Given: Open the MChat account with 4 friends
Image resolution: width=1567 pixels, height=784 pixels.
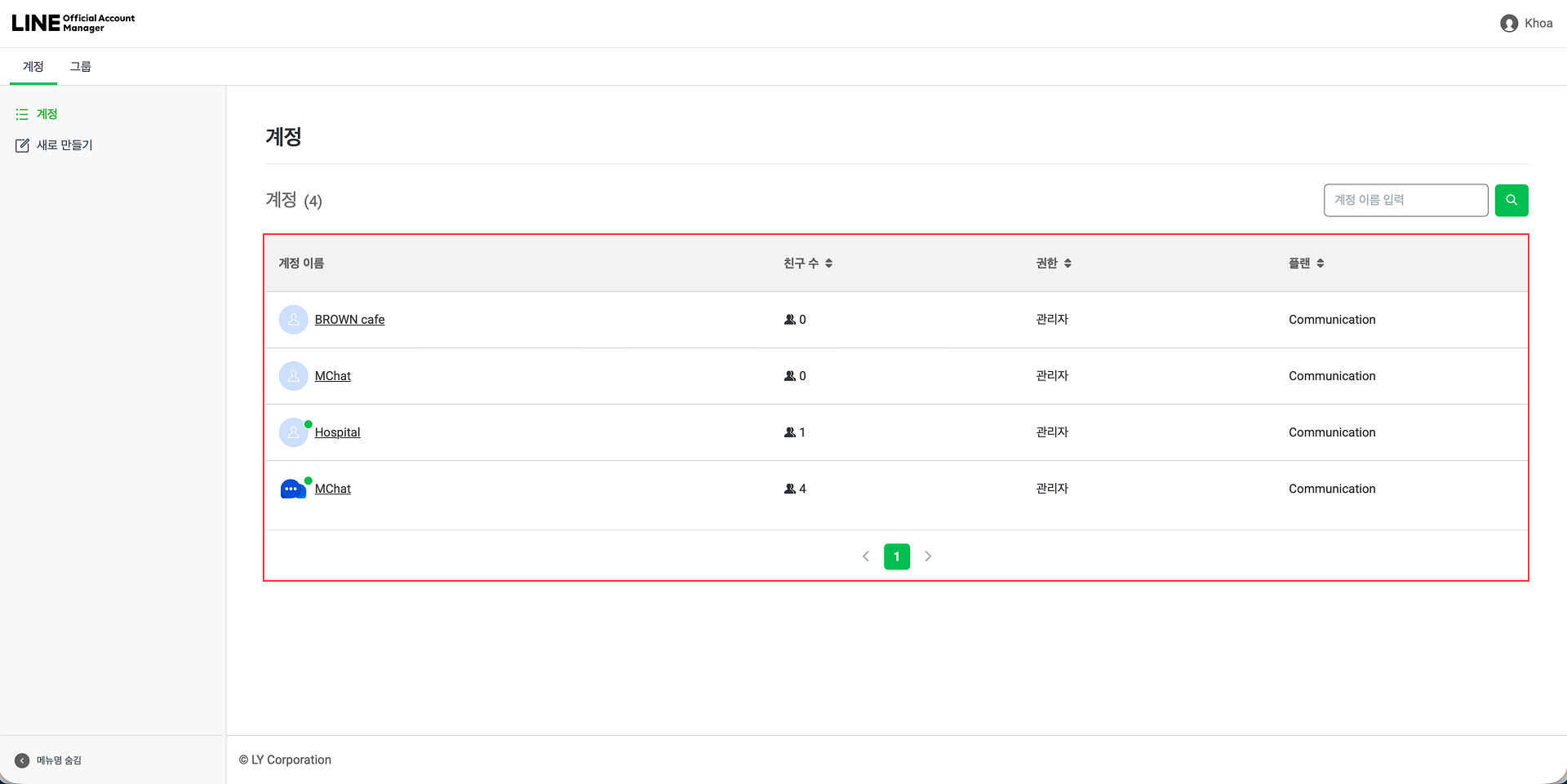Looking at the screenshot, I should pyautogui.click(x=333, y=489).
